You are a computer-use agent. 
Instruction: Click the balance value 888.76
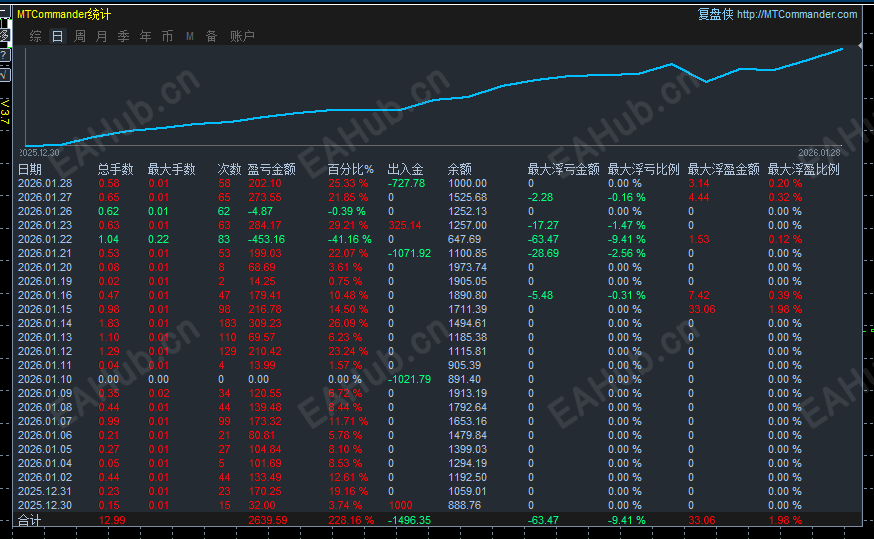(464, 505)
